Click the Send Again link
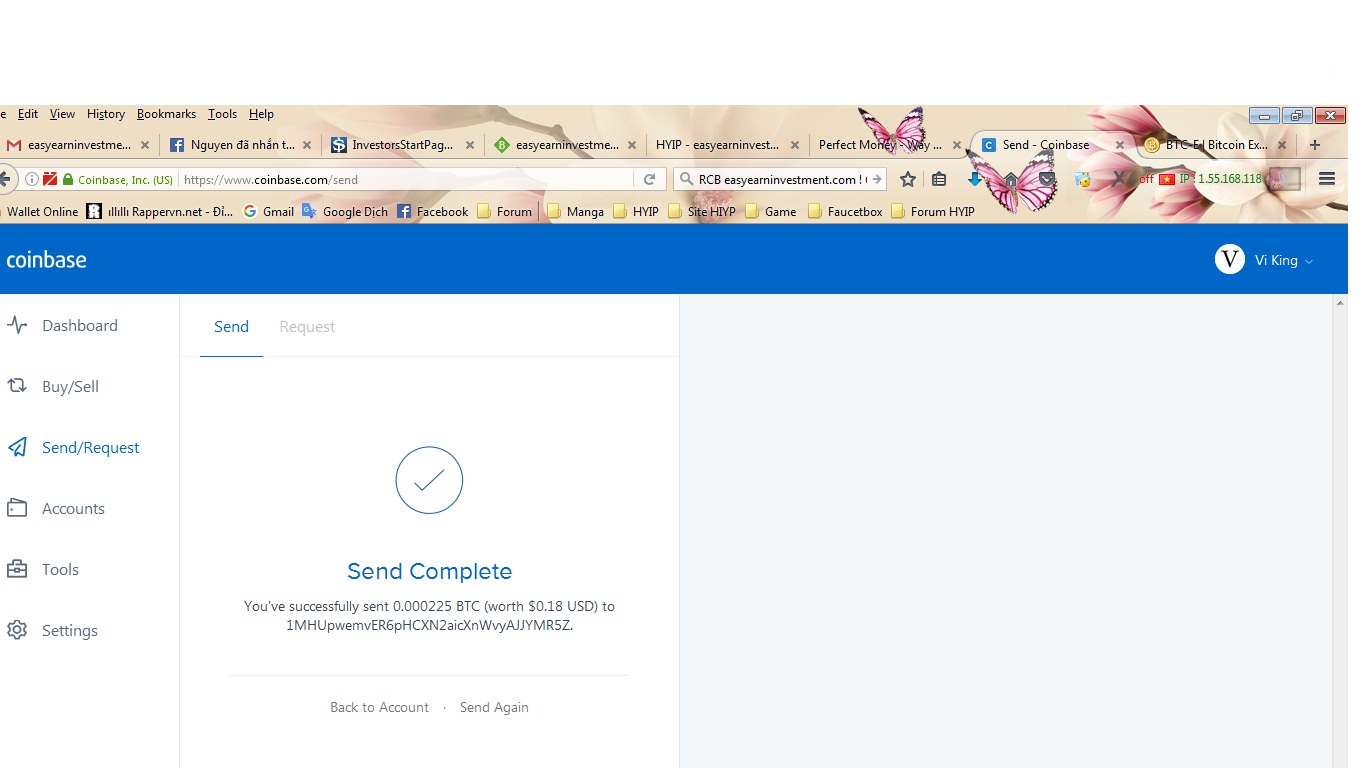This screenshot has height=768, width=1366. (x=494, y=707)
